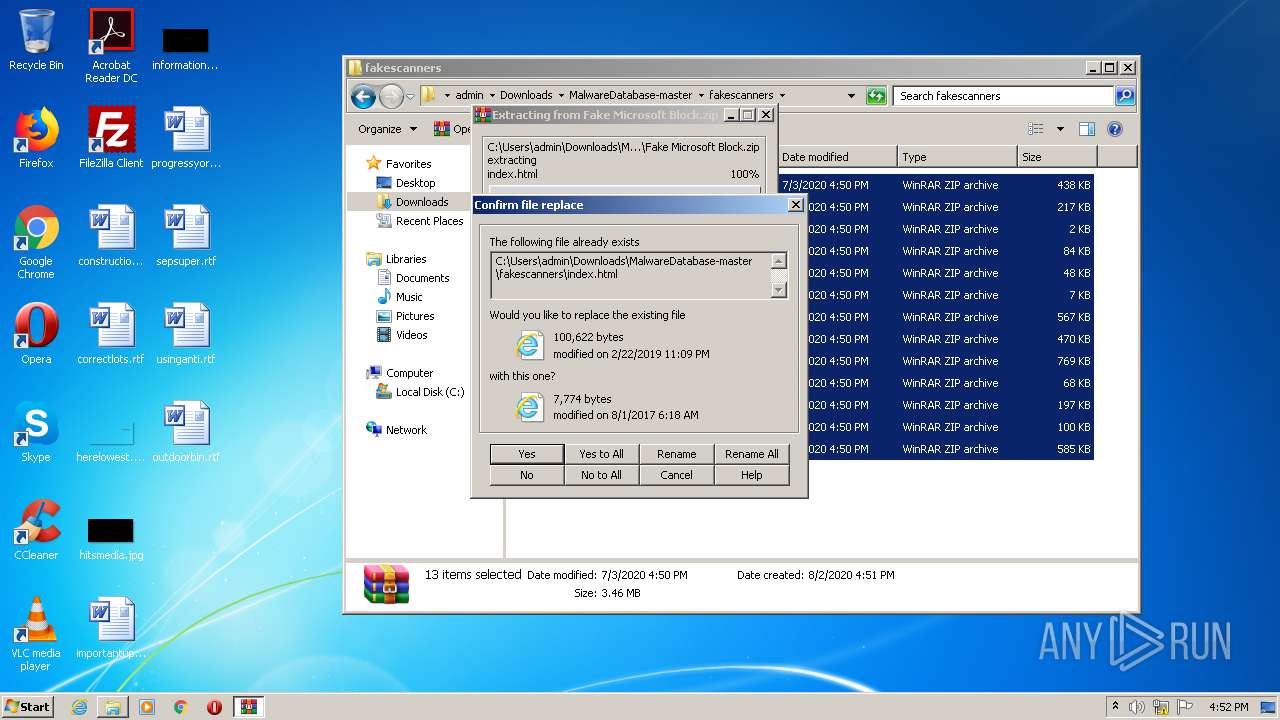Viewport: 1280px width, 720px height.
Task: Open Help from the replace dialog
Action: (752, 475)
